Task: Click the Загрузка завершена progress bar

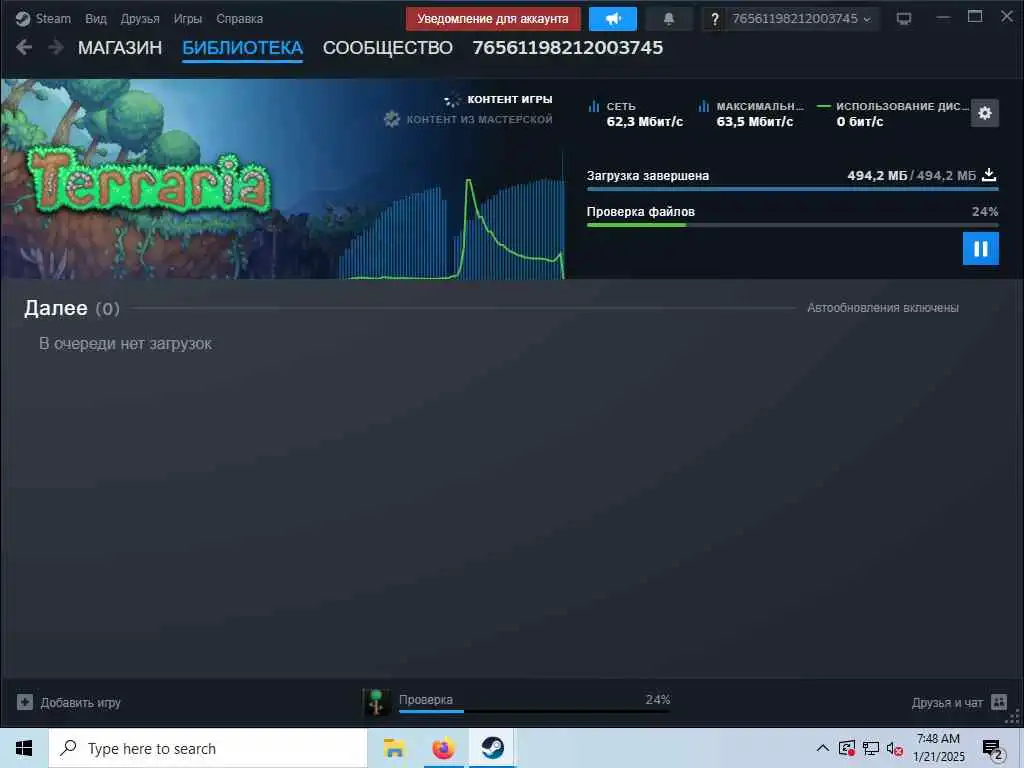Action: 793,189
